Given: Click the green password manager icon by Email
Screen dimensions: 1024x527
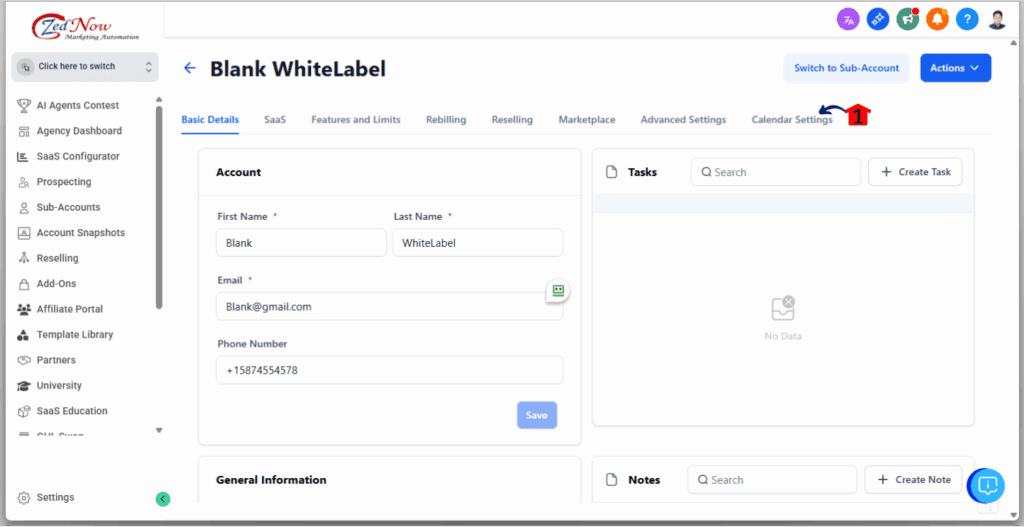Looking at the screenshot, I should click(558, 291).
